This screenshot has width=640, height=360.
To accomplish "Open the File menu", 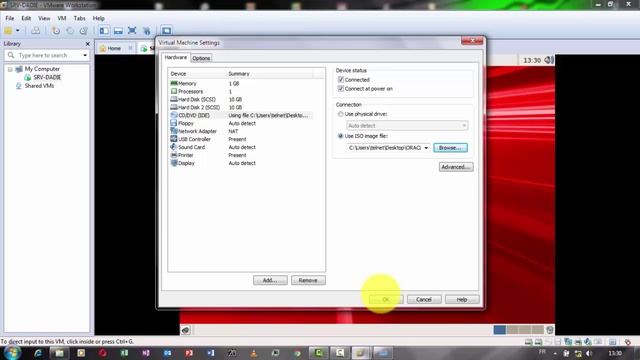I will (9, 18).
